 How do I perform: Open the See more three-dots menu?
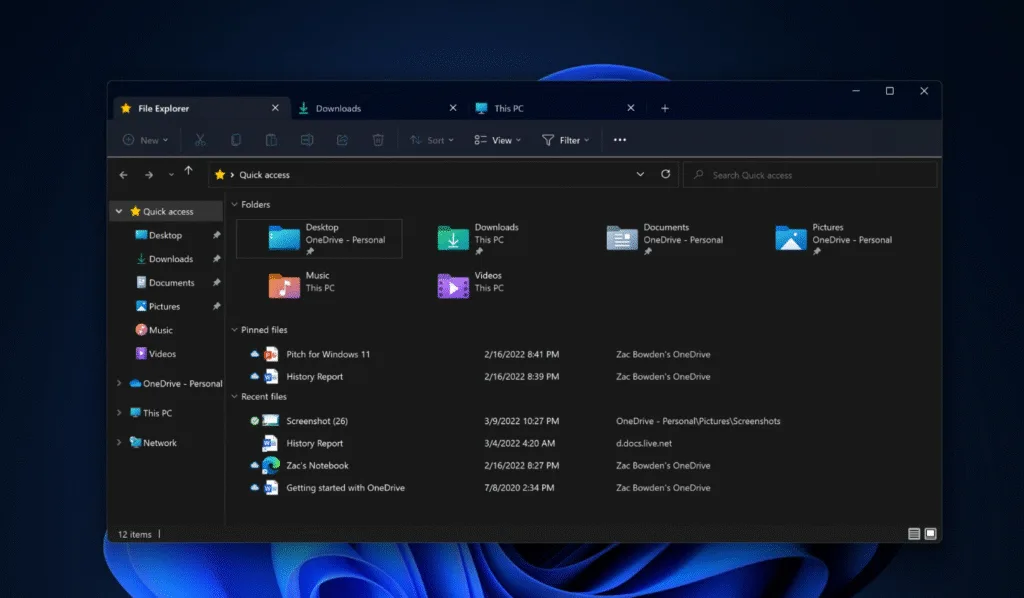(x=620, y=140)
